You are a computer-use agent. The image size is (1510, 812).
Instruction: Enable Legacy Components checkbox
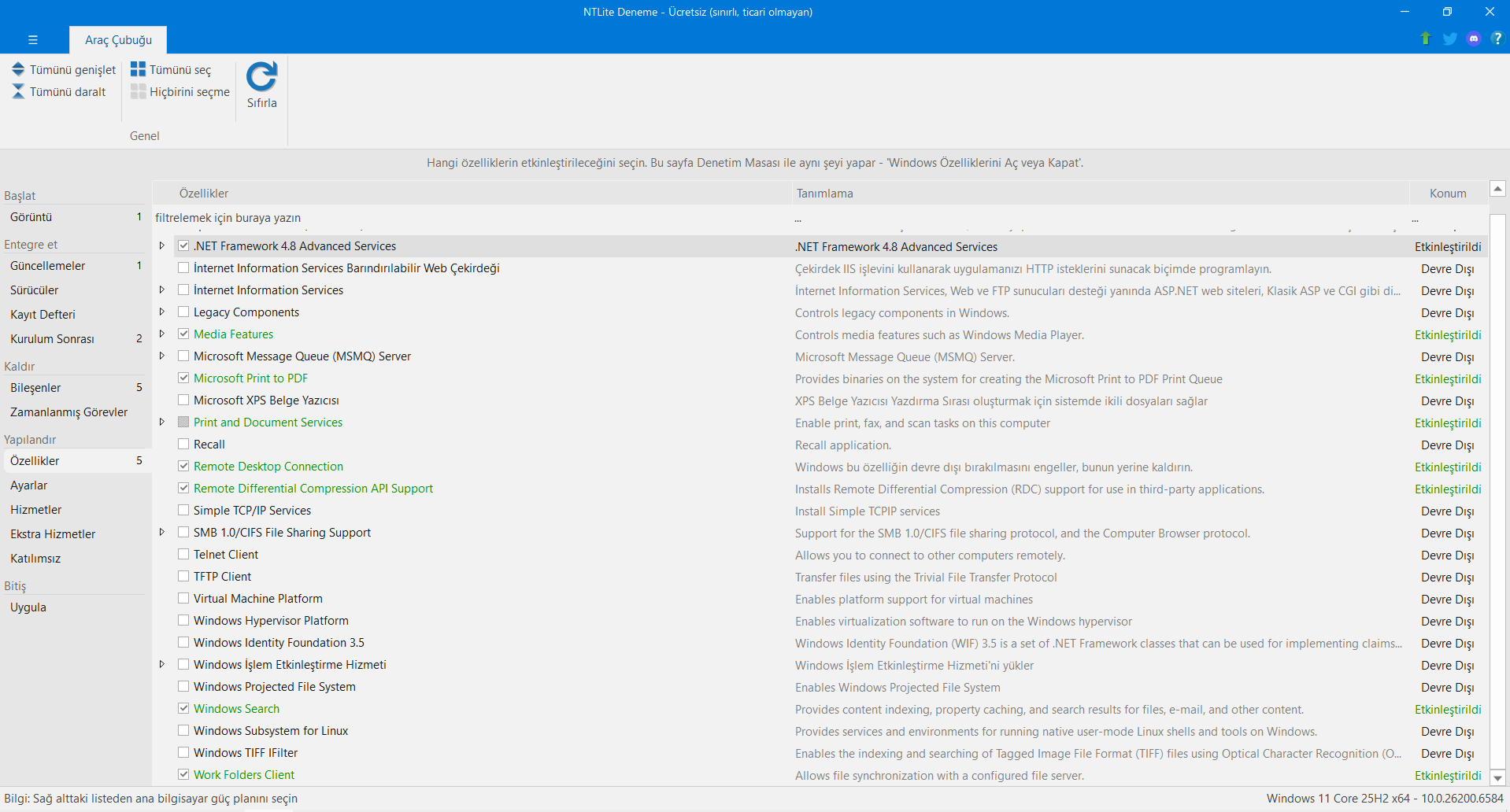tap(183, 312)
